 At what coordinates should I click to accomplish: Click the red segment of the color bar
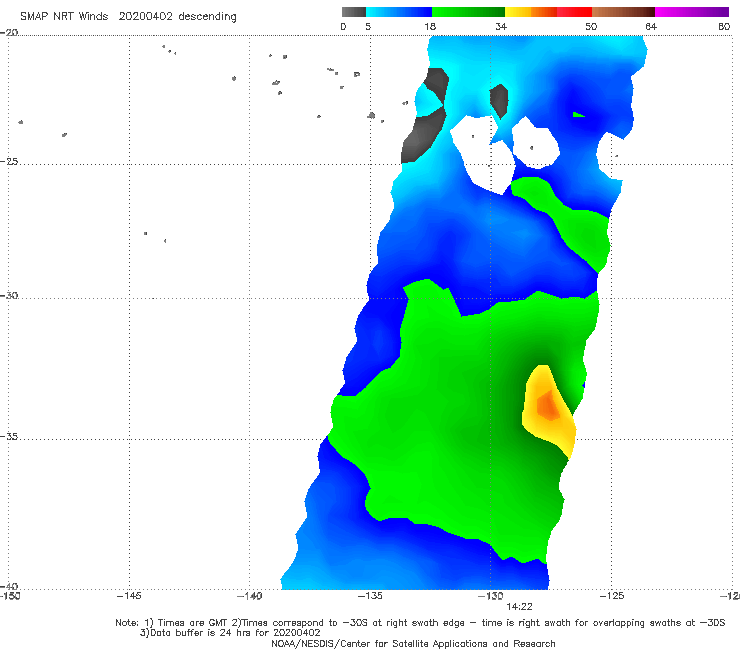pyautogui.click(x=574, y=12)
